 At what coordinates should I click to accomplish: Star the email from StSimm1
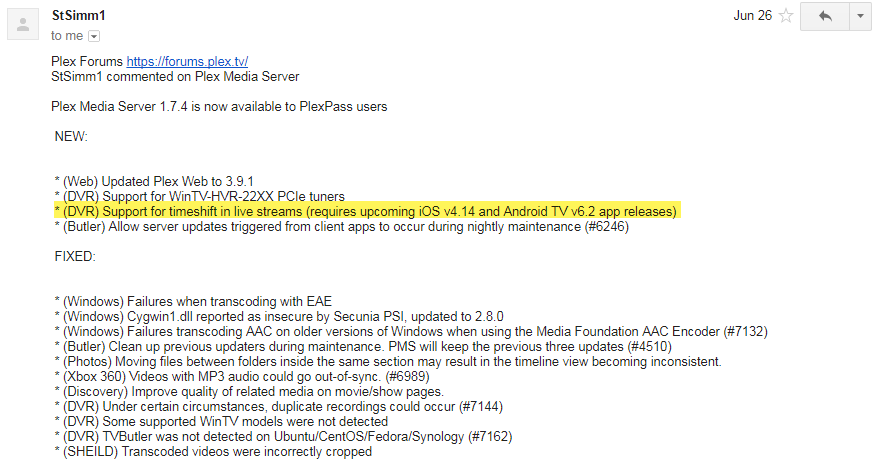786,16
